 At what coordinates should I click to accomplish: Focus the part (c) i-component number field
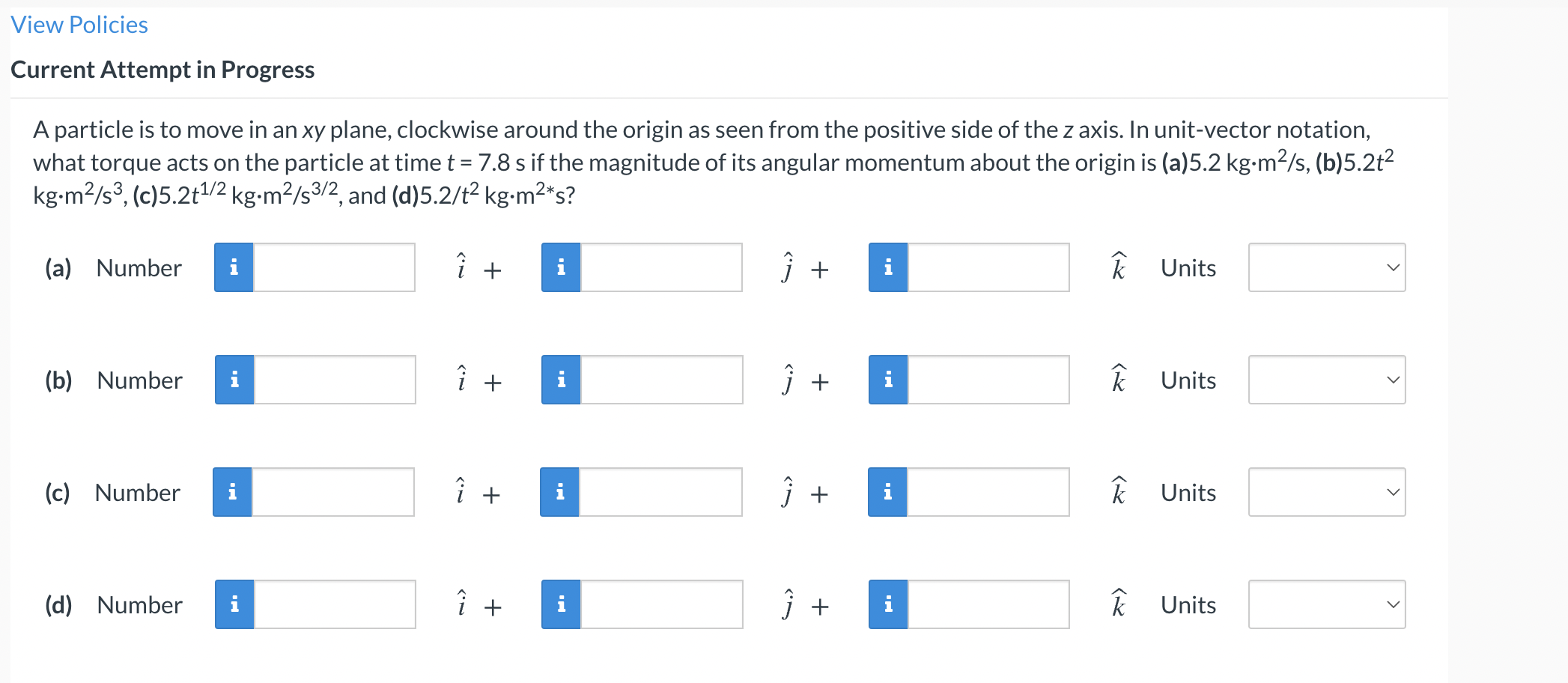(x=333, y=492)
